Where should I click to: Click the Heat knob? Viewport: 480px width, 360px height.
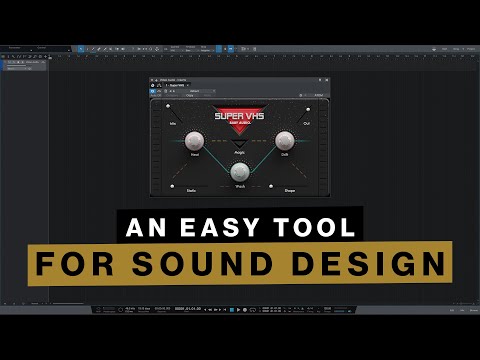tap(195, 140)
